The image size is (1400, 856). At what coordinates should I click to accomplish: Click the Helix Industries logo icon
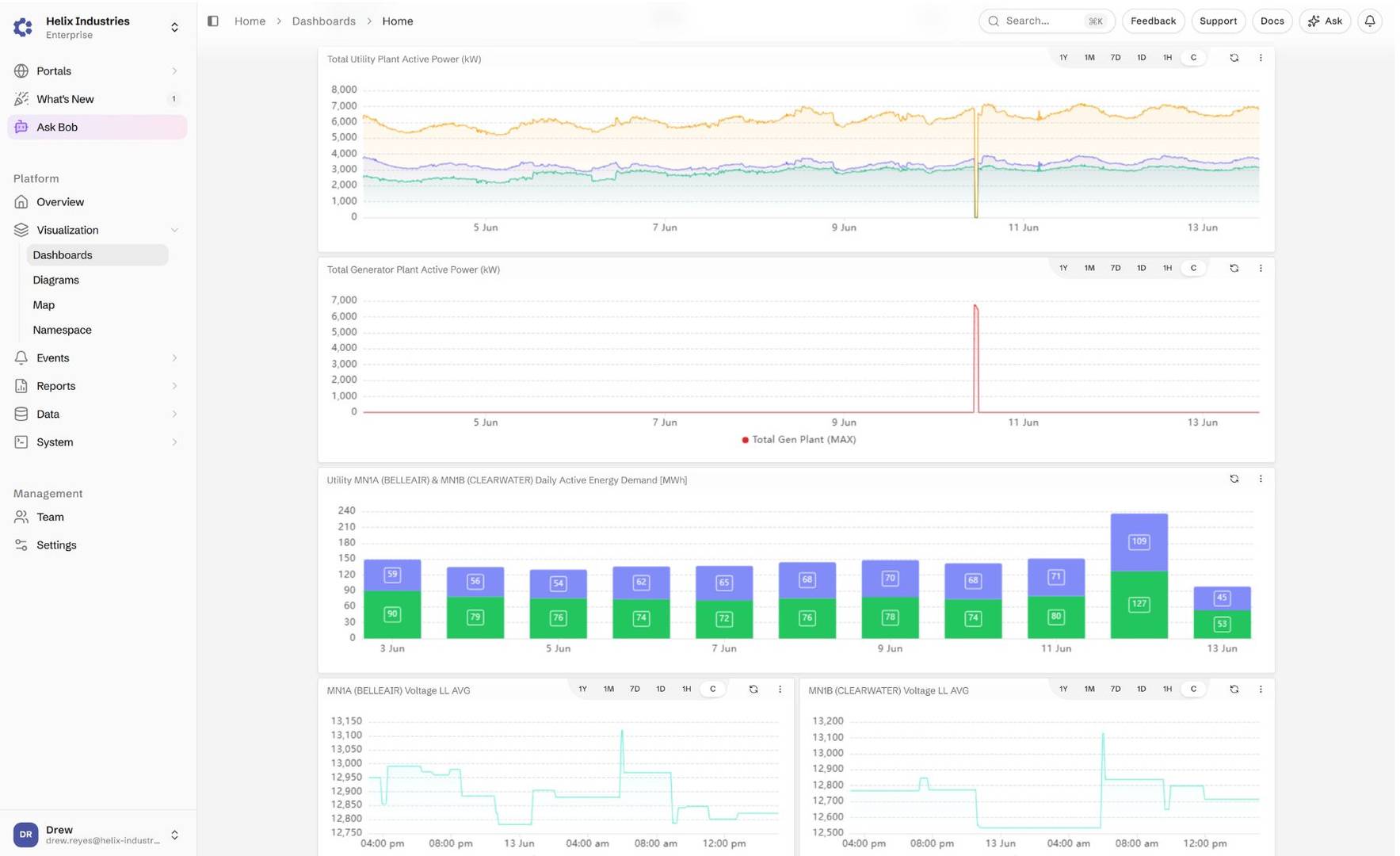click(x=24, y=28)
